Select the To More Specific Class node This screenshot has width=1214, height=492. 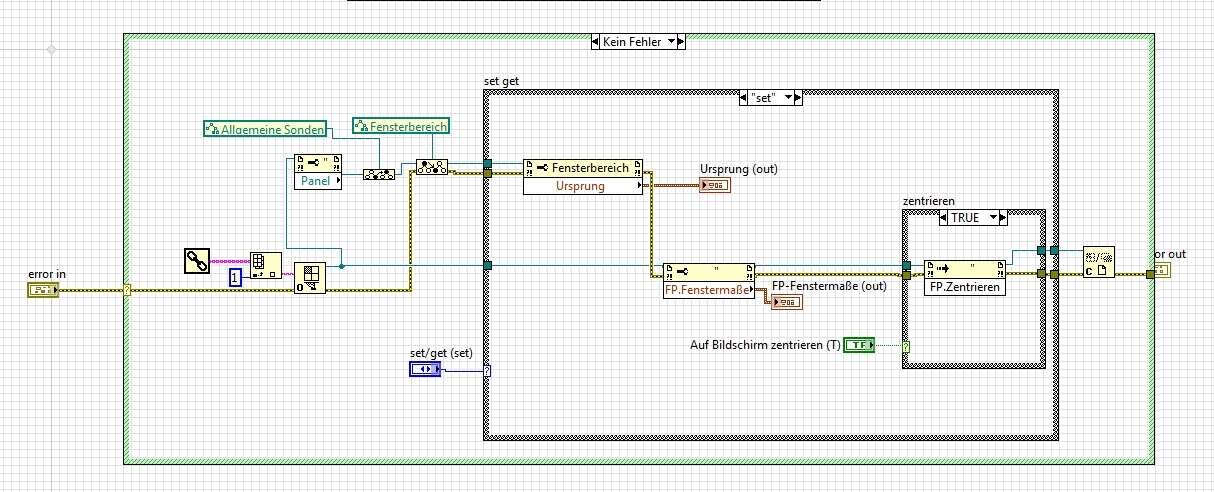[x=432, y=167]
